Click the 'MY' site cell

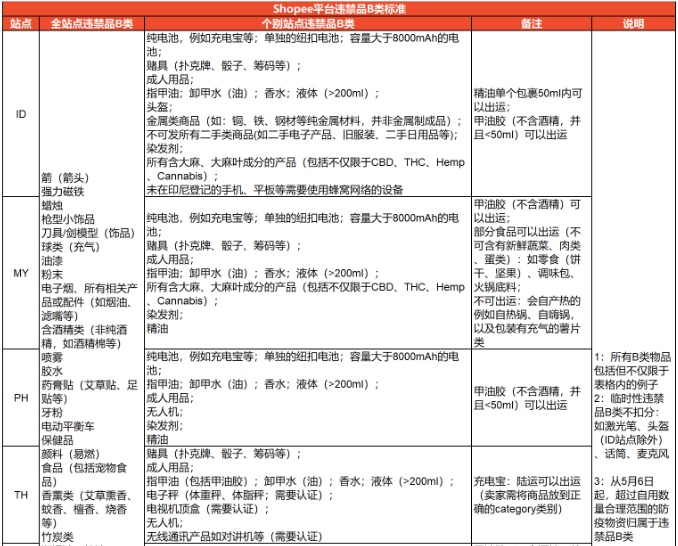point(21,273)
